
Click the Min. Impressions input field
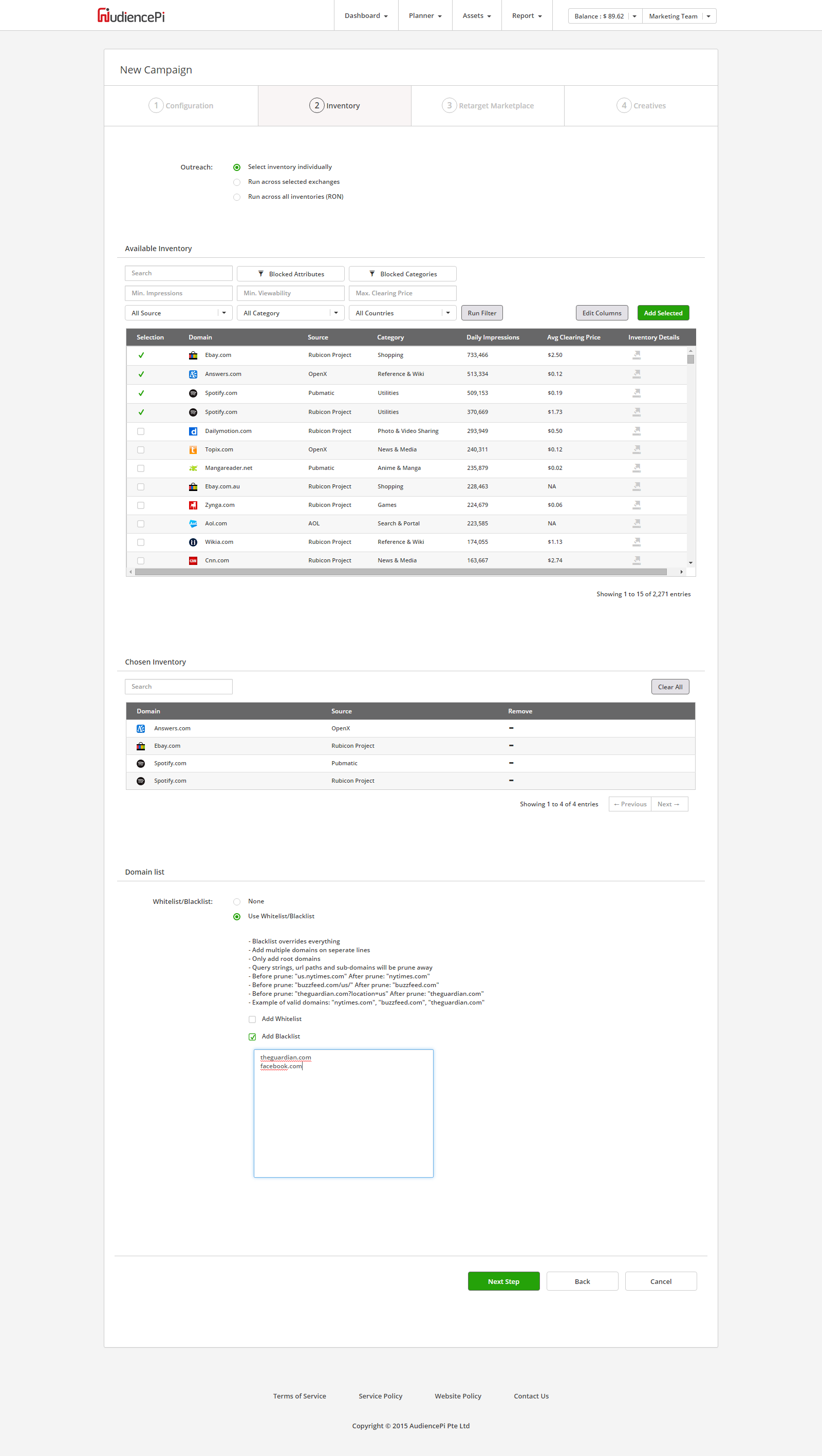pos(178,293)
